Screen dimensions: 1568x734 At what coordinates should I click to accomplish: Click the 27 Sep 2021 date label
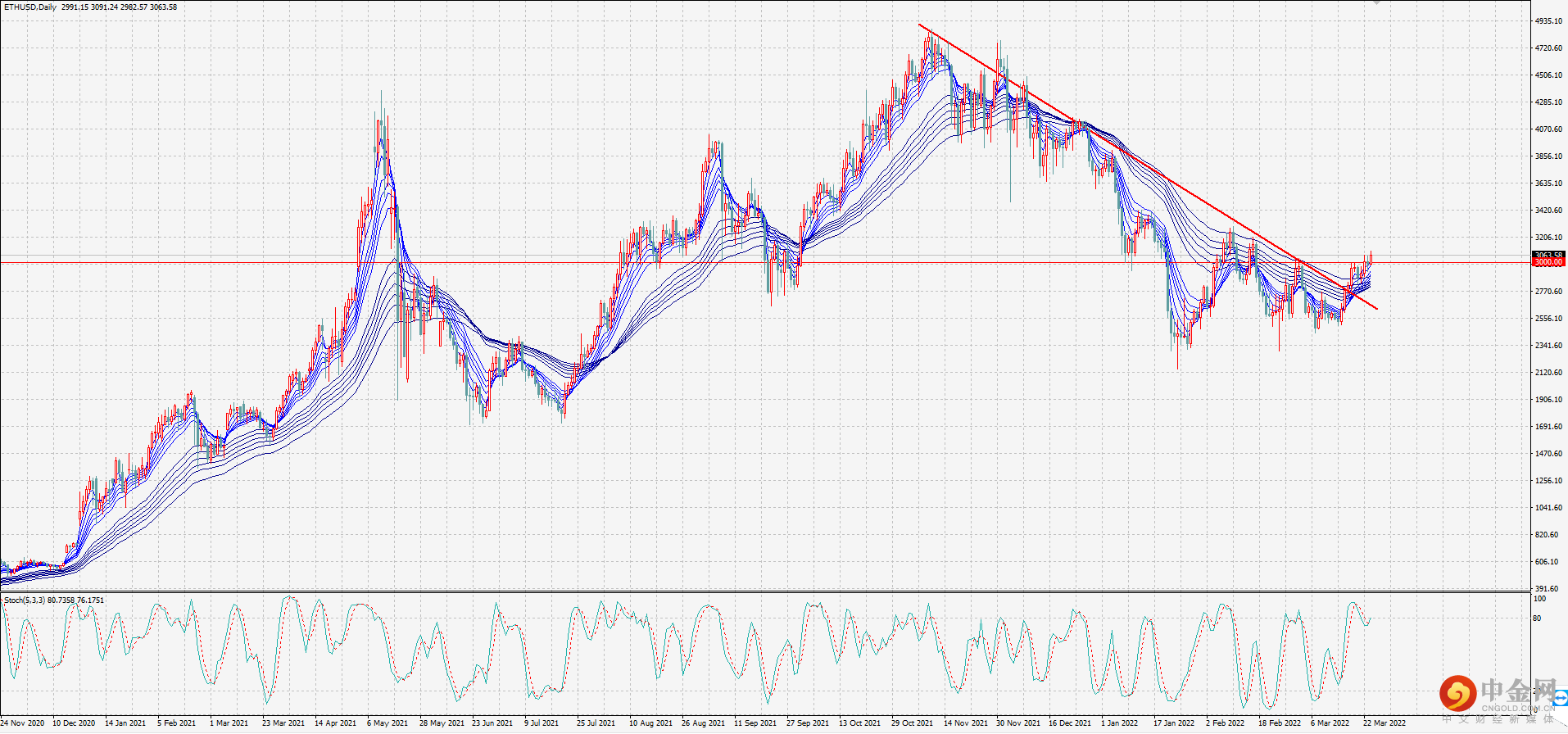tap(808, 723)
